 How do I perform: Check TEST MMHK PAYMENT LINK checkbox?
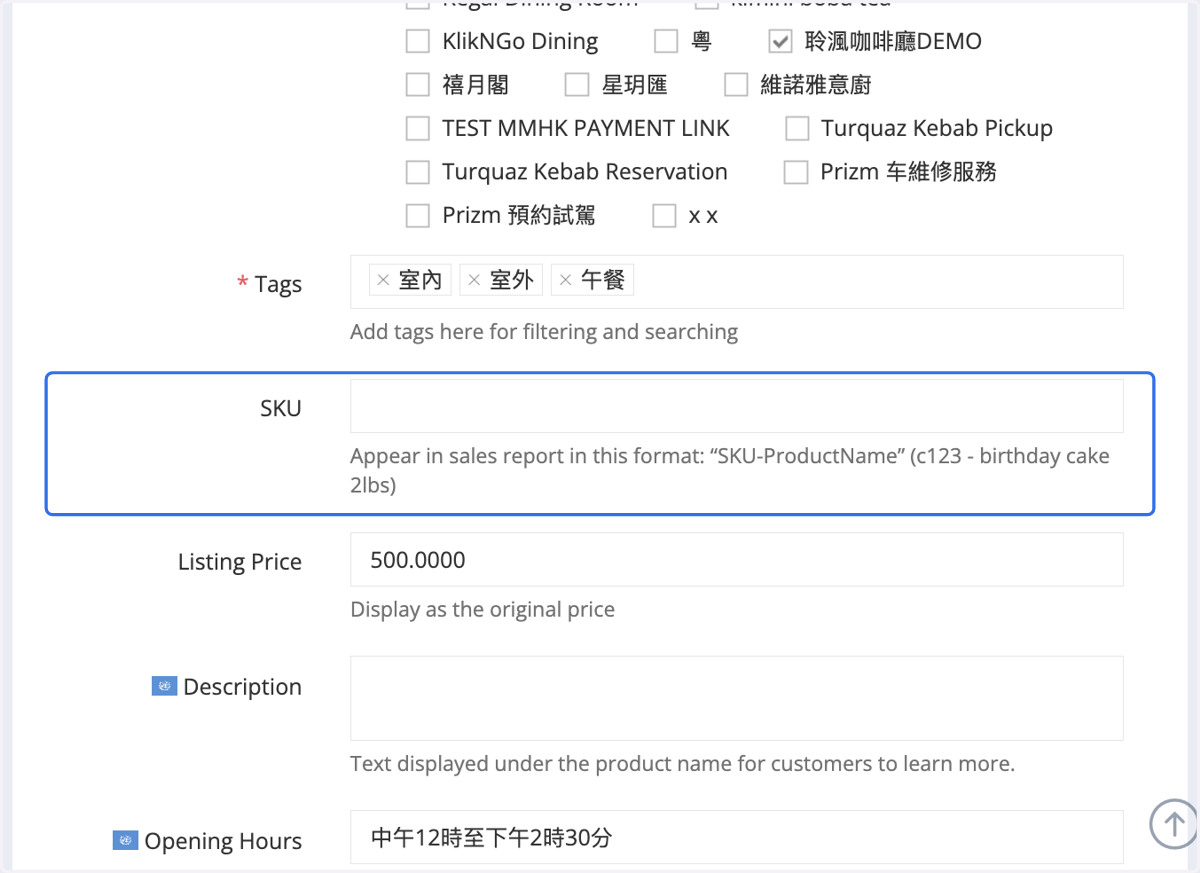(418, 129)
